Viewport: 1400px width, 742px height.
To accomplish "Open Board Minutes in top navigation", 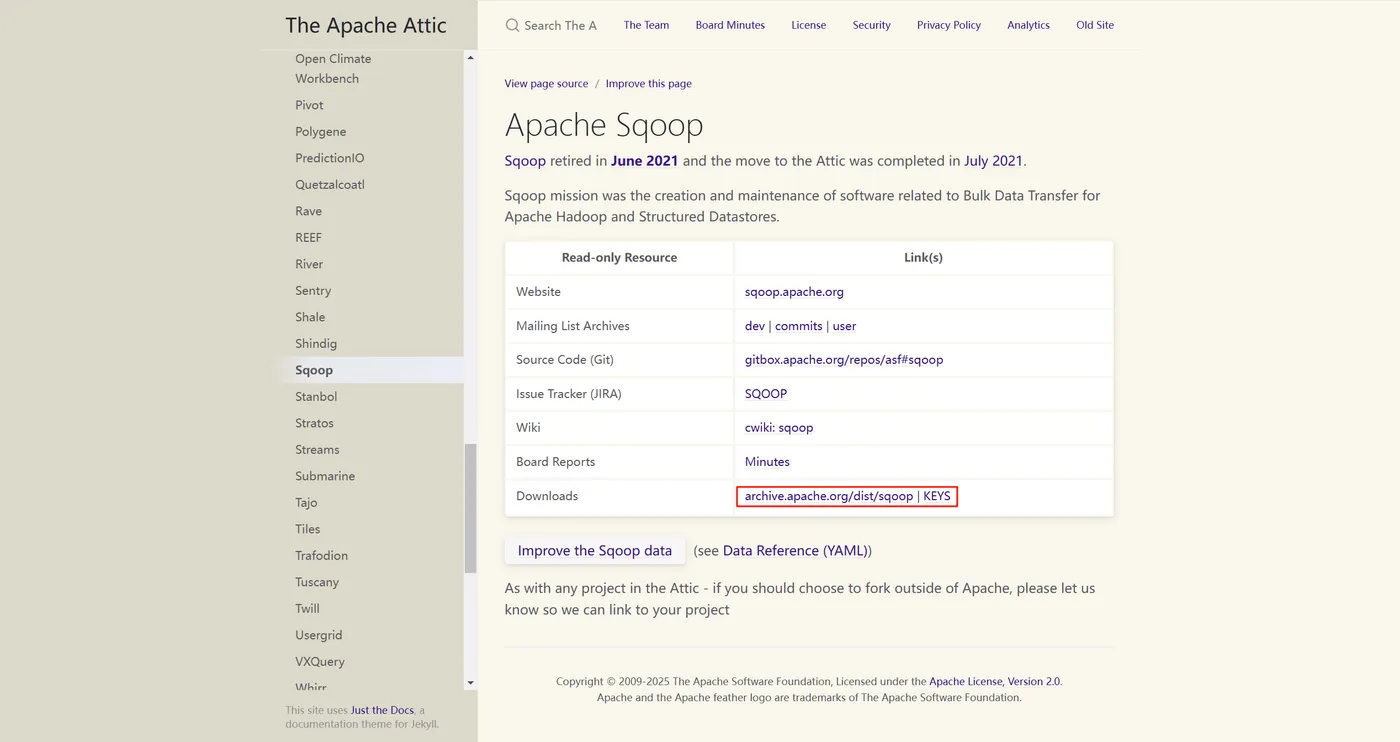I will (730, 25).
